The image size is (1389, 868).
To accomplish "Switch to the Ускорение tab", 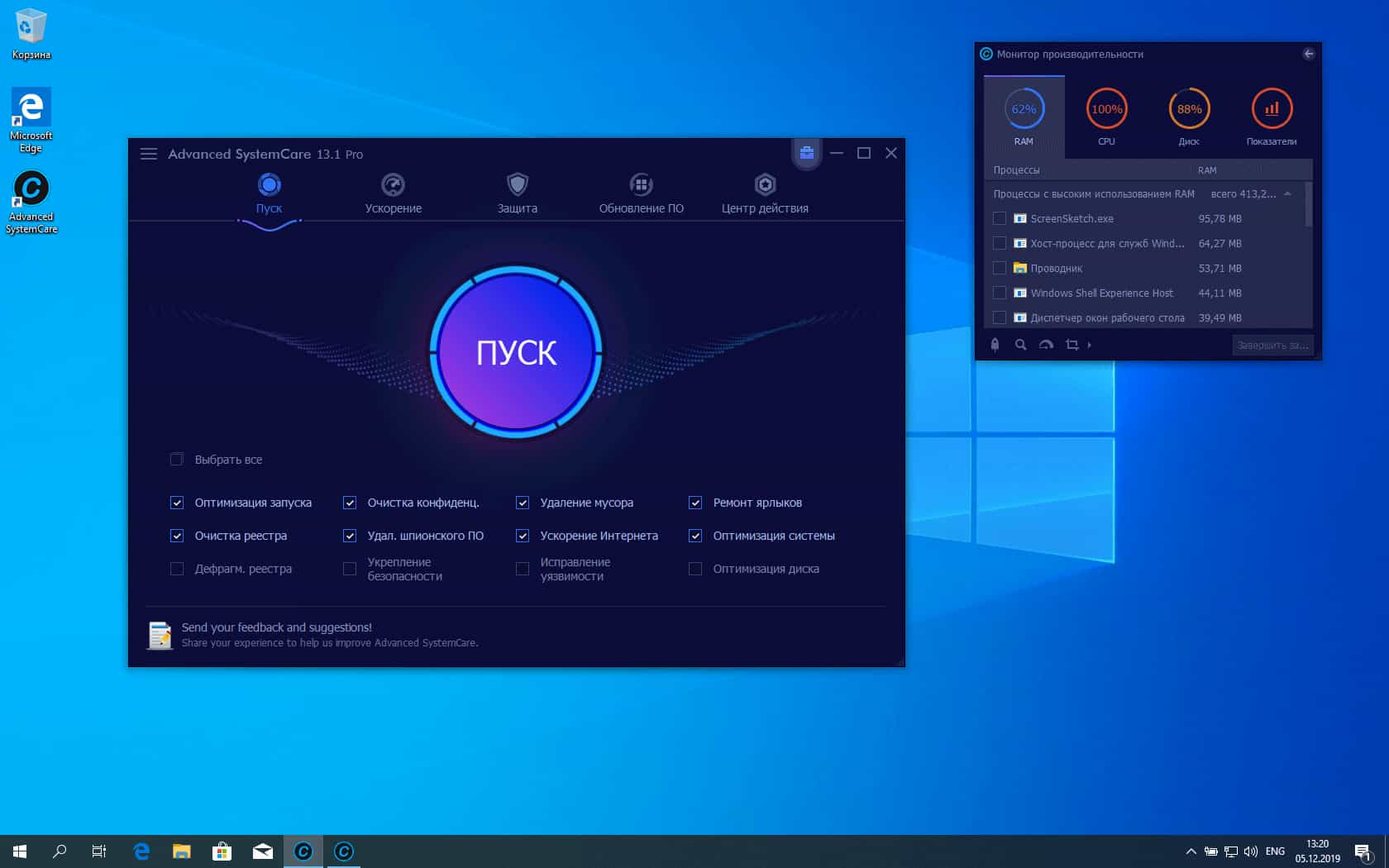I will click(x=393, y=194).
